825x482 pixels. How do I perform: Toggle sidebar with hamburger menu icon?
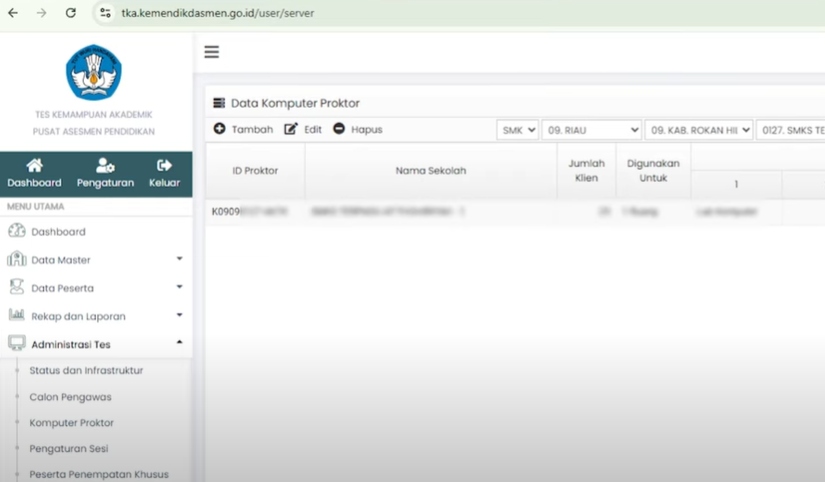[212, 52]
